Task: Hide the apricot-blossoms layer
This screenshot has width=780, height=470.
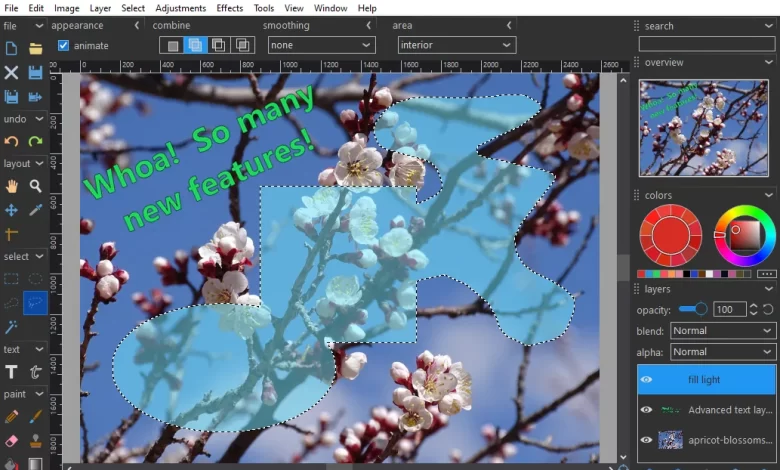Action: pos(646,440)
